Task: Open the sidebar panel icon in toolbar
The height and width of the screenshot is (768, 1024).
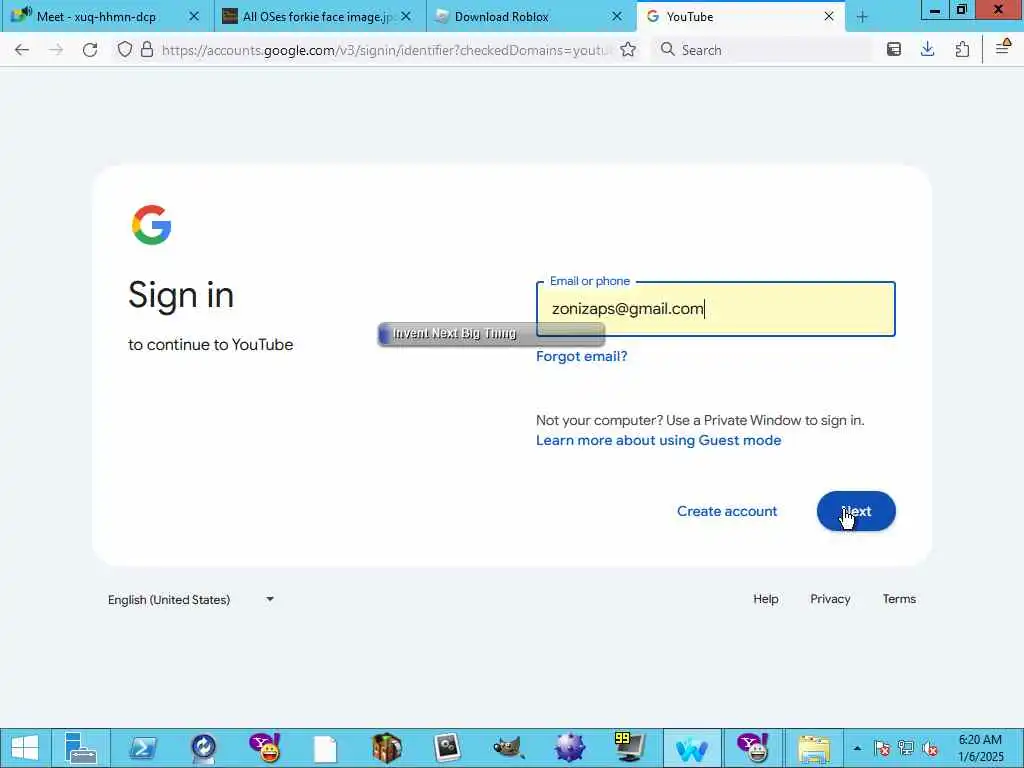Action: pyautogui.click(x=894, y=50)
